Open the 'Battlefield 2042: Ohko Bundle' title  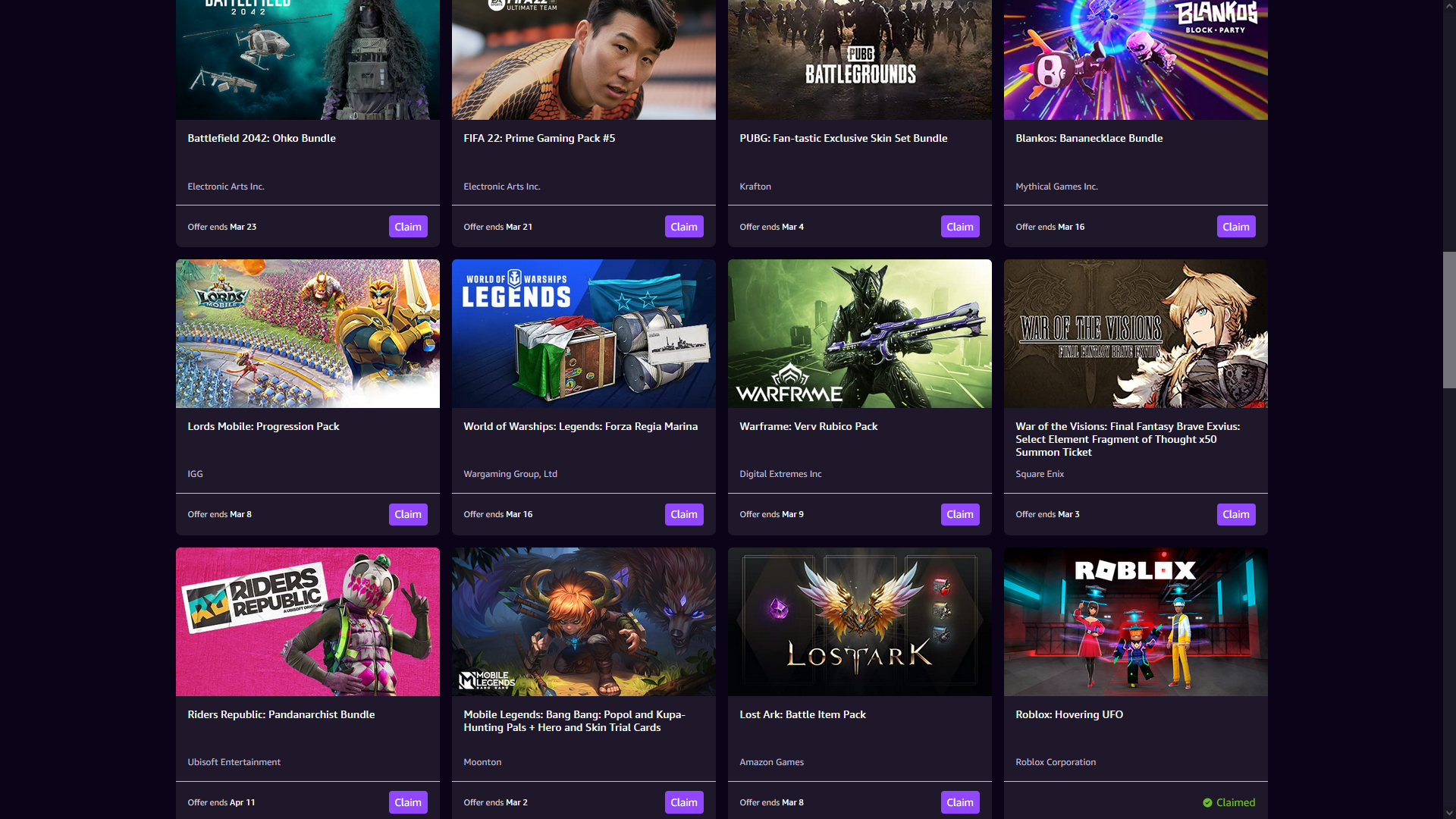(x=262, y=138)
